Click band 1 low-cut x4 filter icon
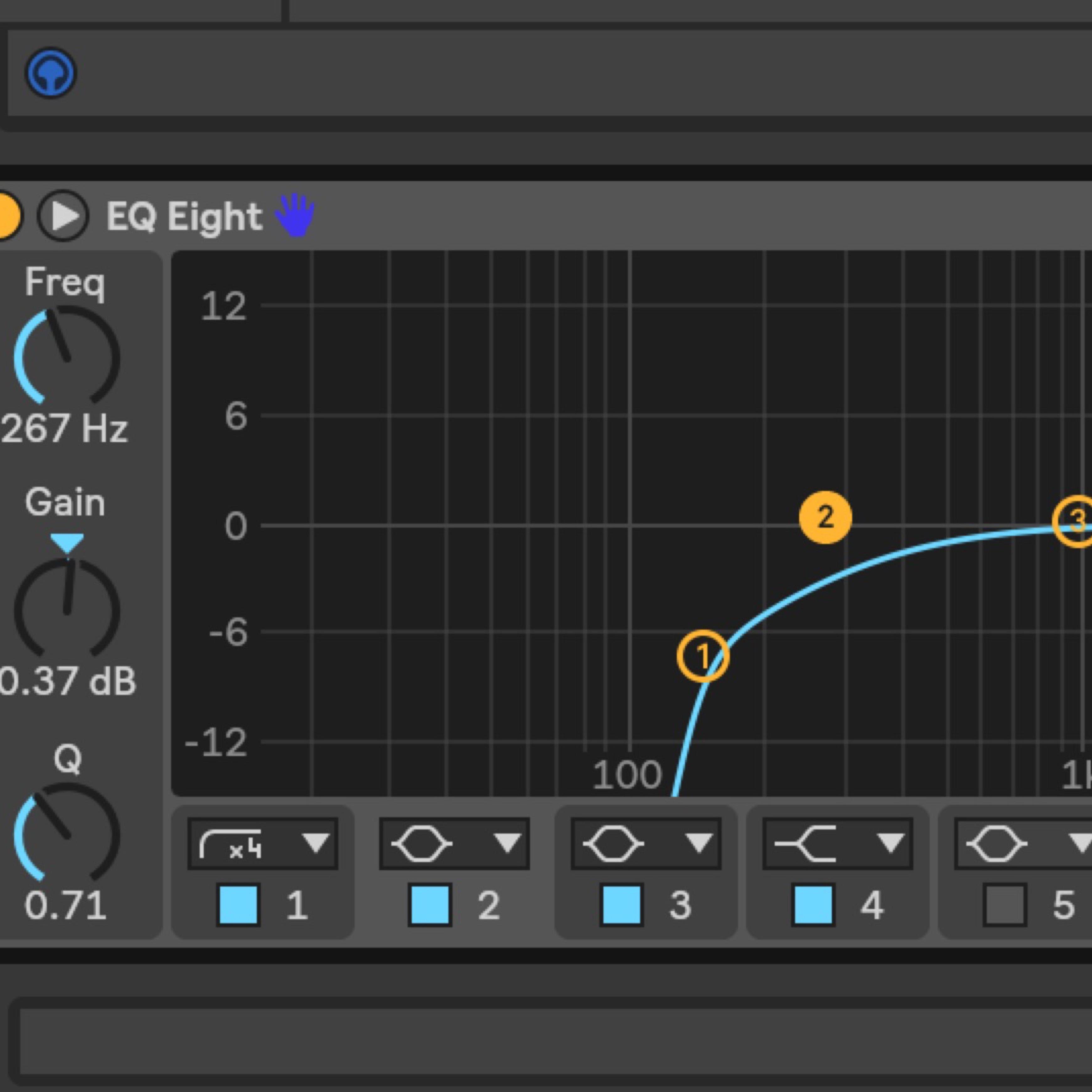This screenshot has height=1092, width=1092. (x=231, y=844)
